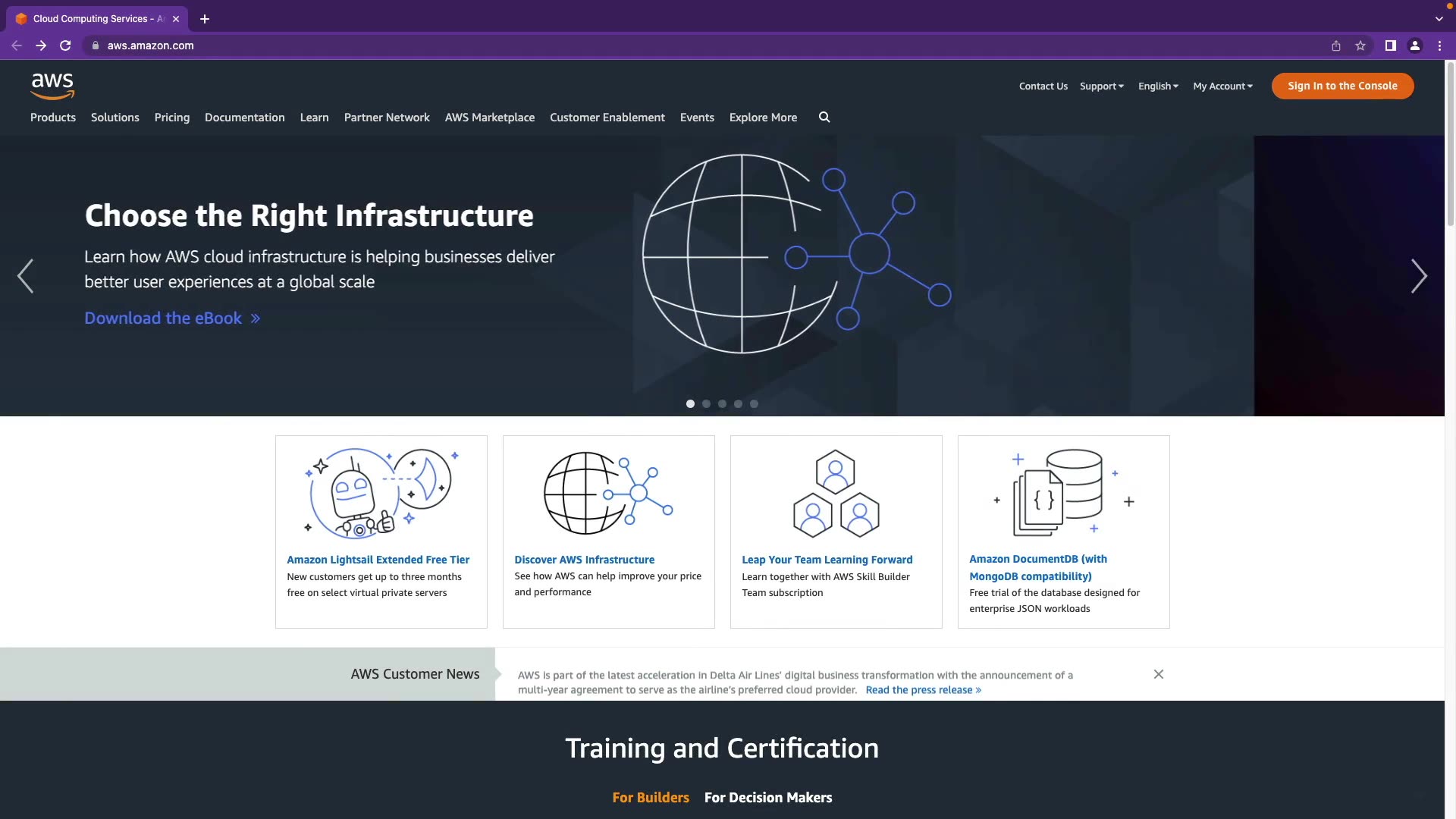Click Sign In to the Console button

tap(1341, 86)
